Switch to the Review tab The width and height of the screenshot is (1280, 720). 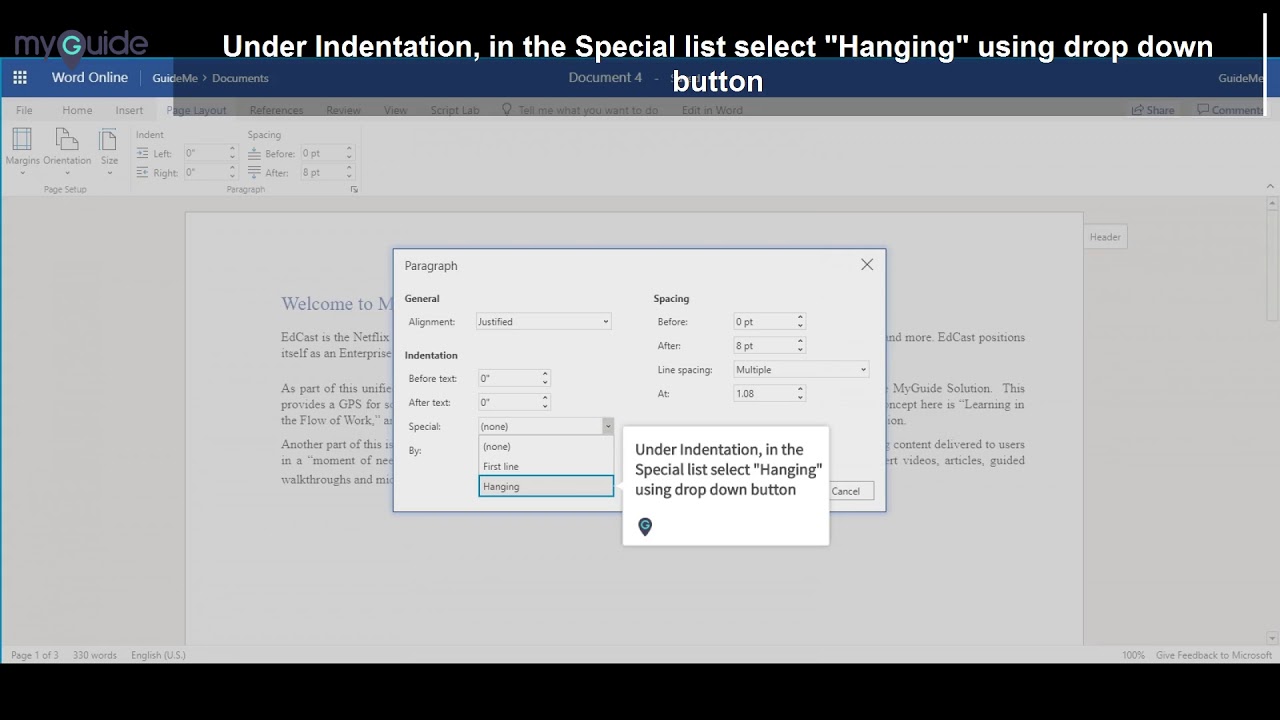(343, 110)
